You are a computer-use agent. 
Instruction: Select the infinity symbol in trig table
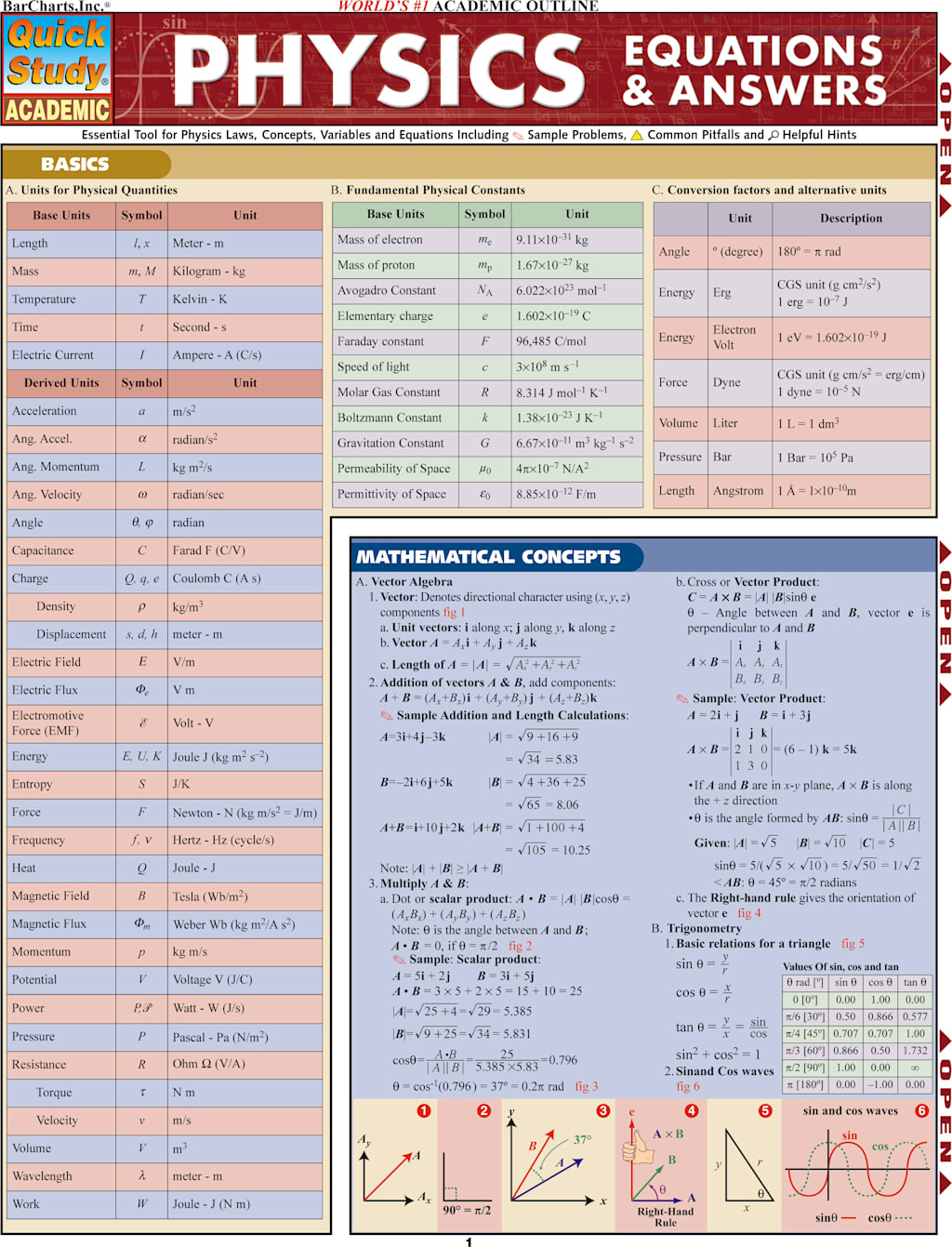tap(915, 1068)
